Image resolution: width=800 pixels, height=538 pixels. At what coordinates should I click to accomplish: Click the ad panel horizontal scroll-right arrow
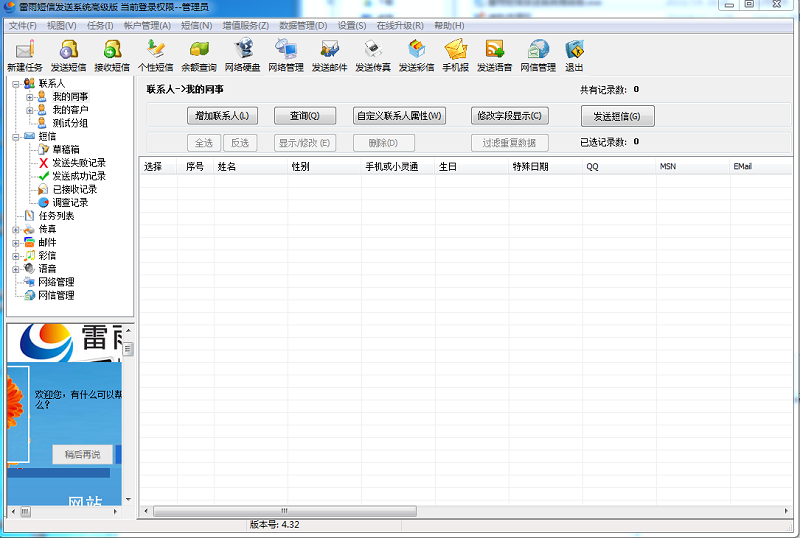click(115, 511)
